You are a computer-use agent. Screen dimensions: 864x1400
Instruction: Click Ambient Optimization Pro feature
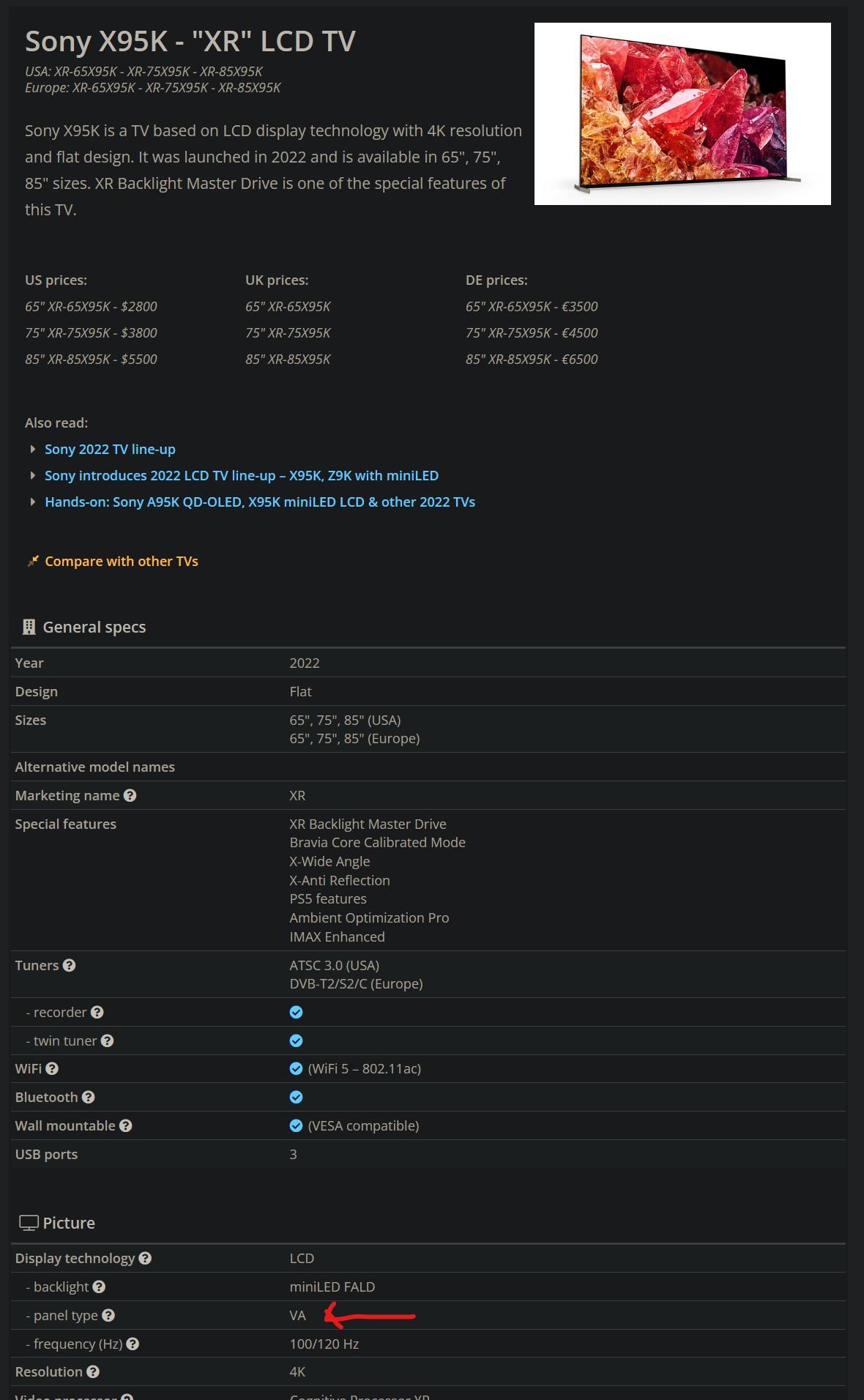[369, 917]
